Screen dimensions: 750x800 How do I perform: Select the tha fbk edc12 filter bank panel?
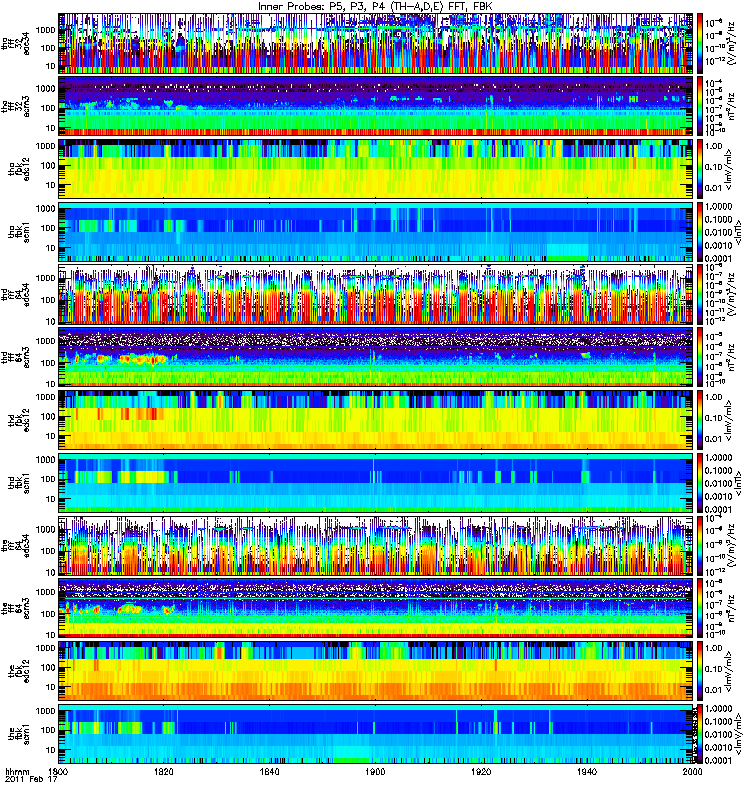(376, 169)
